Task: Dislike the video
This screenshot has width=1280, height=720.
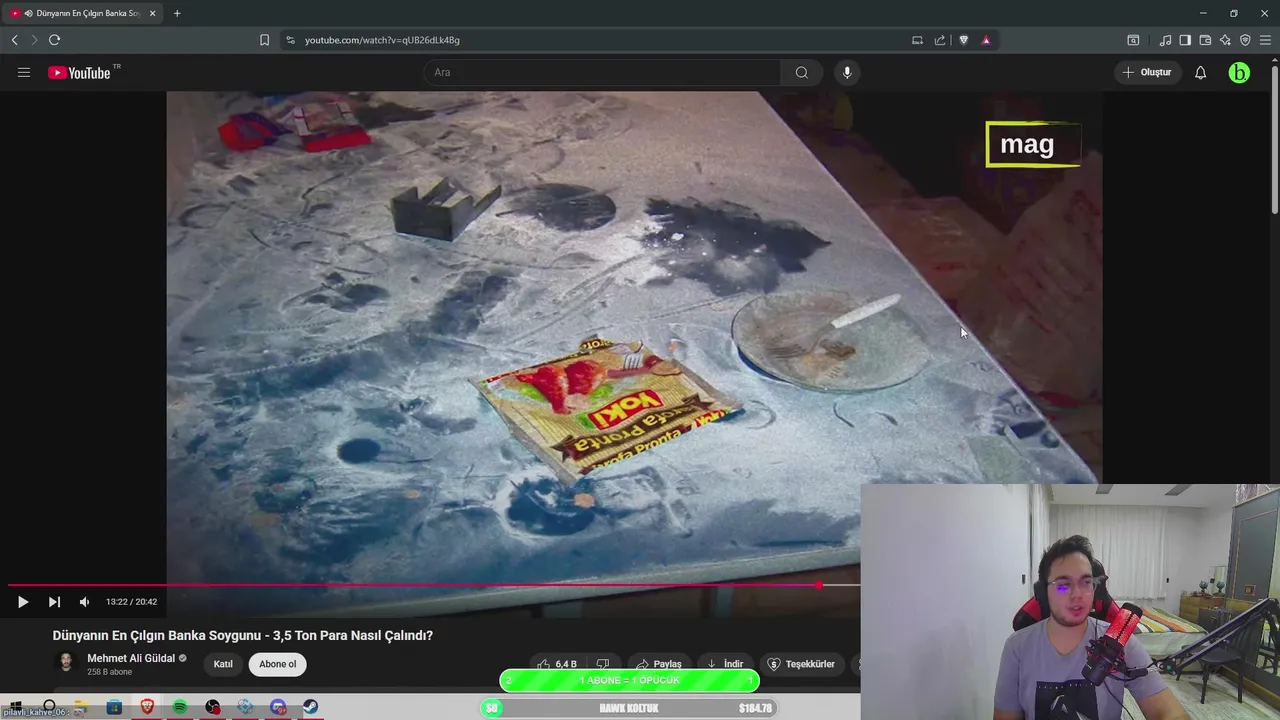Action: point(602,664)
